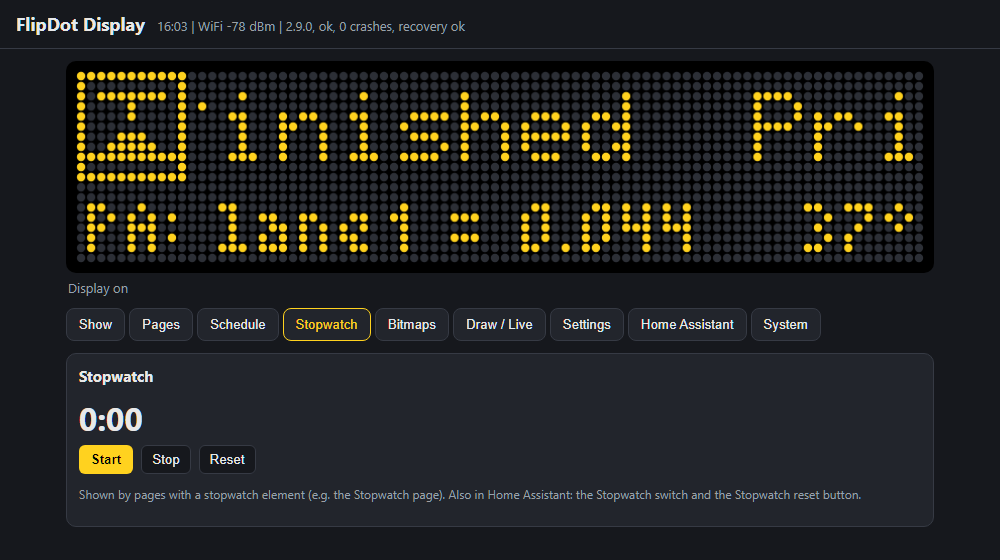Switch to the Pages tab

click(161, 325)
